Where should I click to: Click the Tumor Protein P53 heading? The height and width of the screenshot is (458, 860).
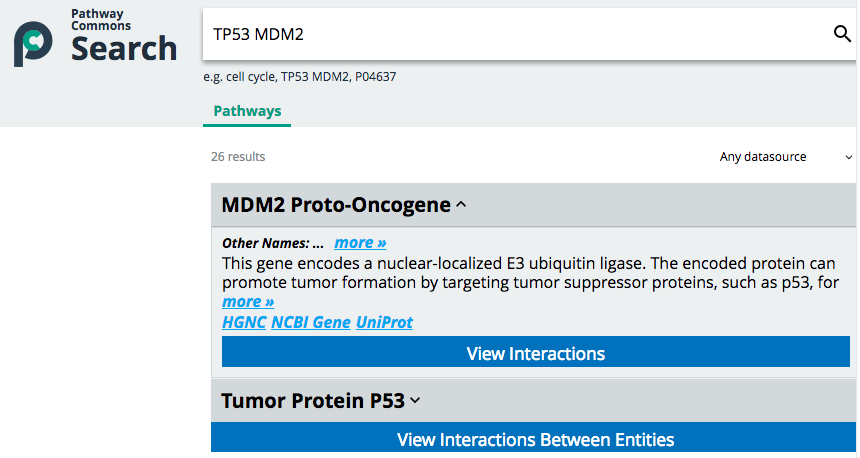click(313, 401)
